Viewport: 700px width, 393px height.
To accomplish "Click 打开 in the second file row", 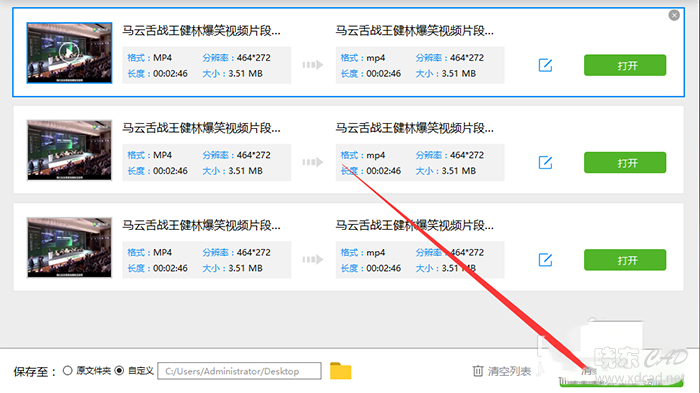I will (x=625, y=163).
